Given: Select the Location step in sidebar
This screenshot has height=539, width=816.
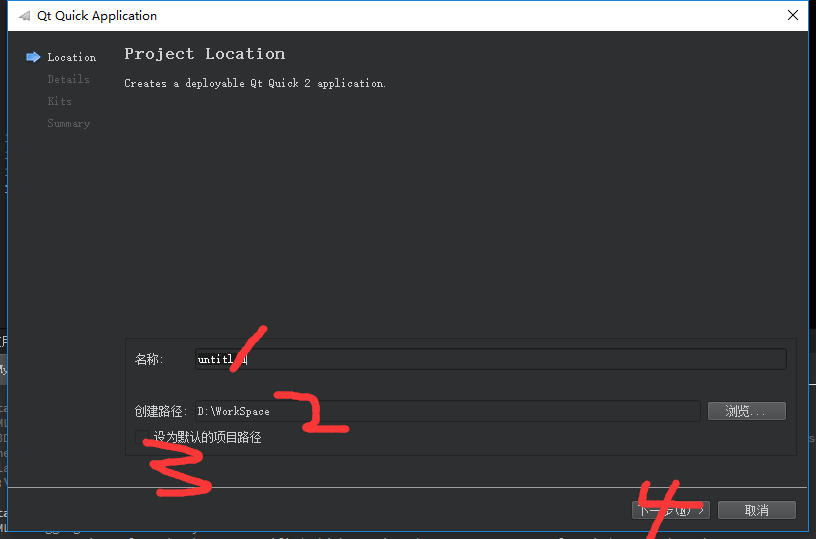Looking at the screenshot, I should pyautogui.click(x=72, y=57).
